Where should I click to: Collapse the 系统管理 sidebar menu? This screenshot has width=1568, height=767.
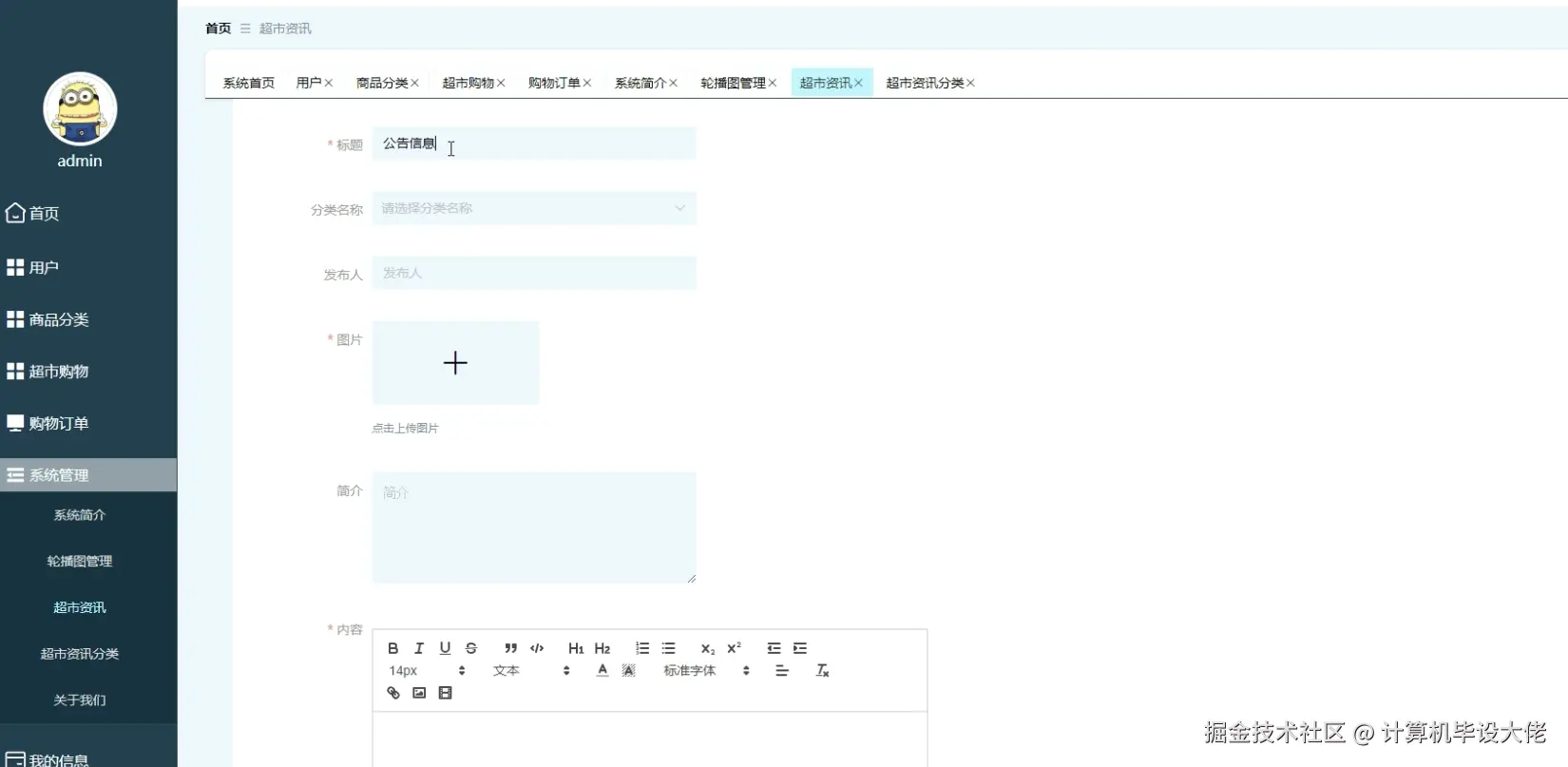click(88, 475)
